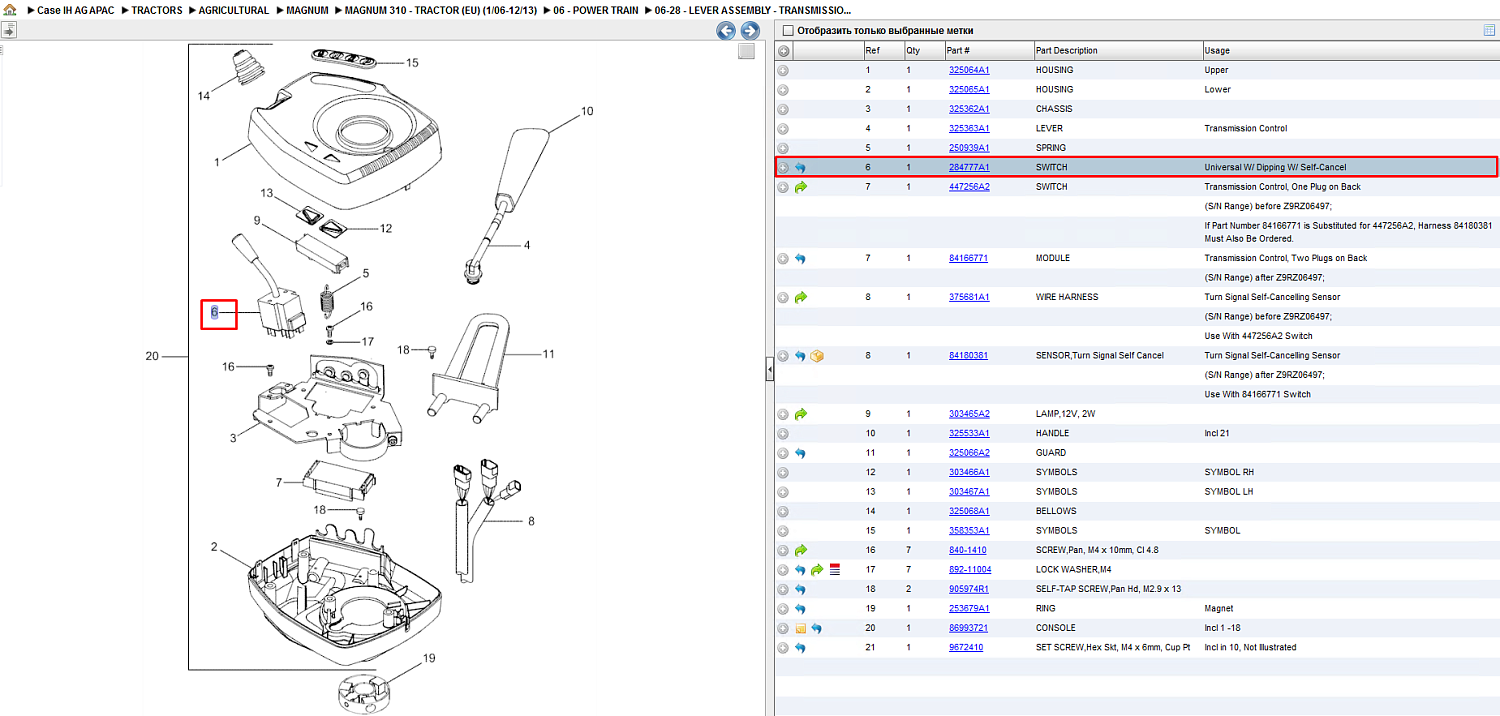Select callout 6 on the diagram
The height and width of the screenshot is (716, 1500).
pyautogui.click(x=214, y=314)
